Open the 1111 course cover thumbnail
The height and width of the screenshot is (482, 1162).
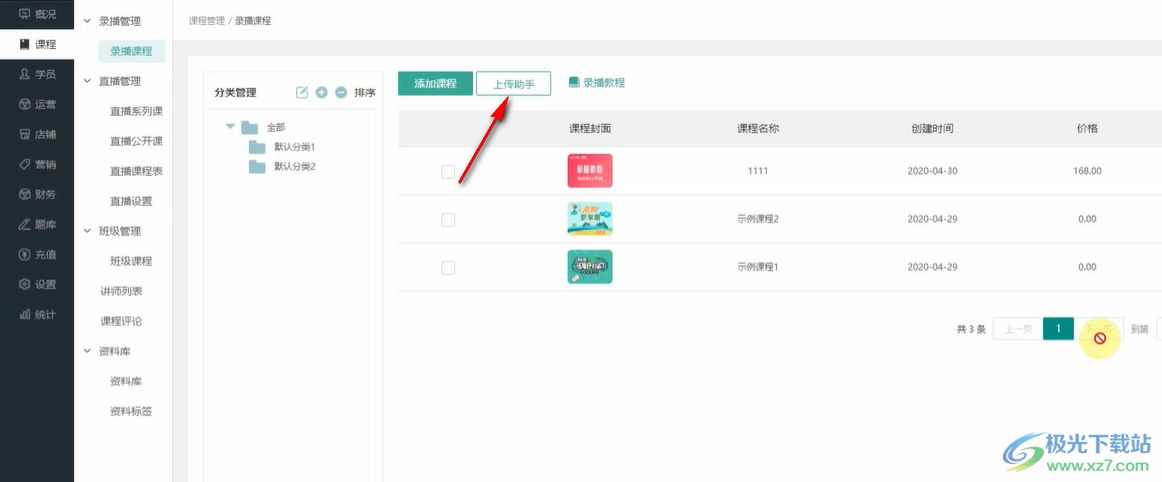pyautogui.click(x=589, y=171)
